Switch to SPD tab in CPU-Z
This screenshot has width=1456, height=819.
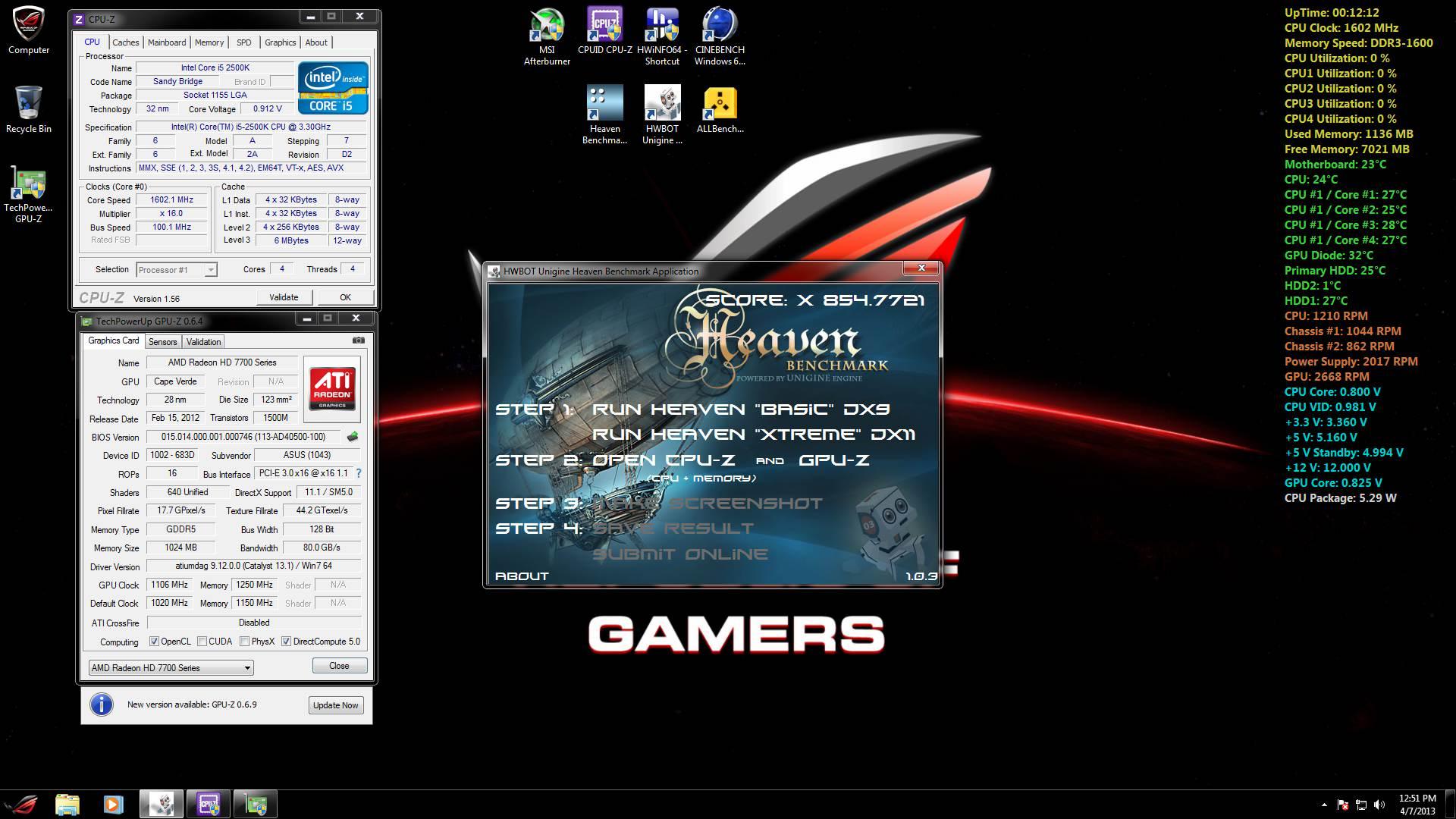coord(244,42)
